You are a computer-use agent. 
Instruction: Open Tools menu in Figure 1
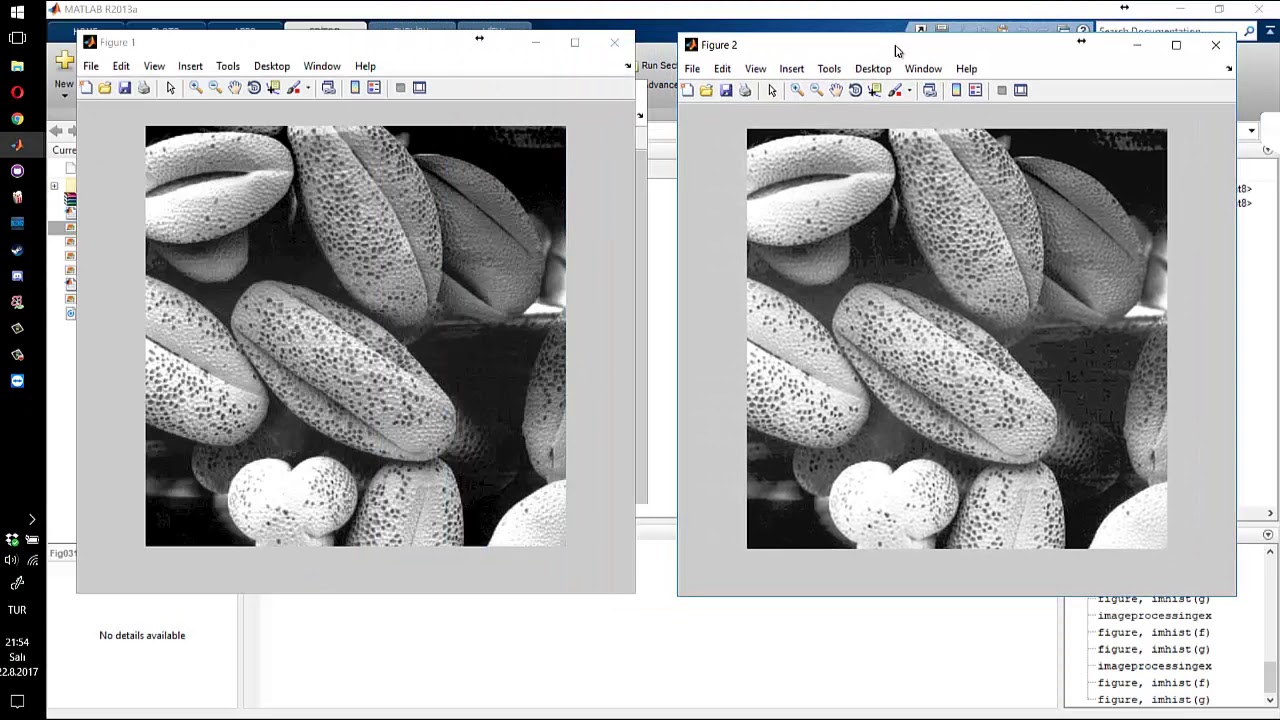[228, 66]
